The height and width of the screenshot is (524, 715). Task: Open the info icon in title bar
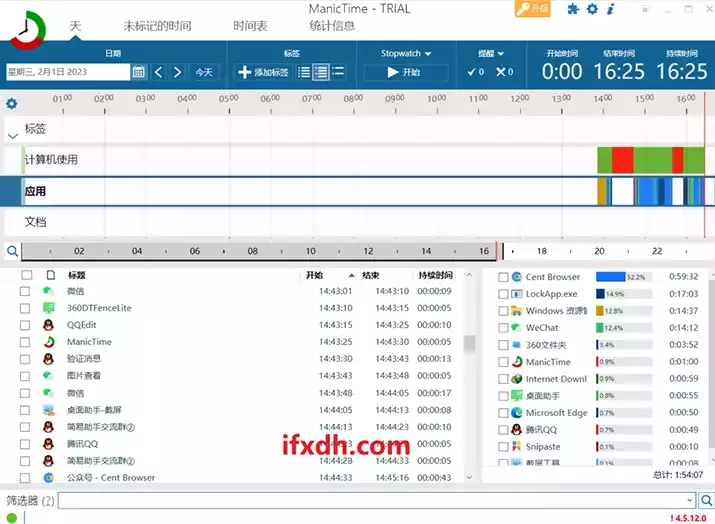[610, 9]
